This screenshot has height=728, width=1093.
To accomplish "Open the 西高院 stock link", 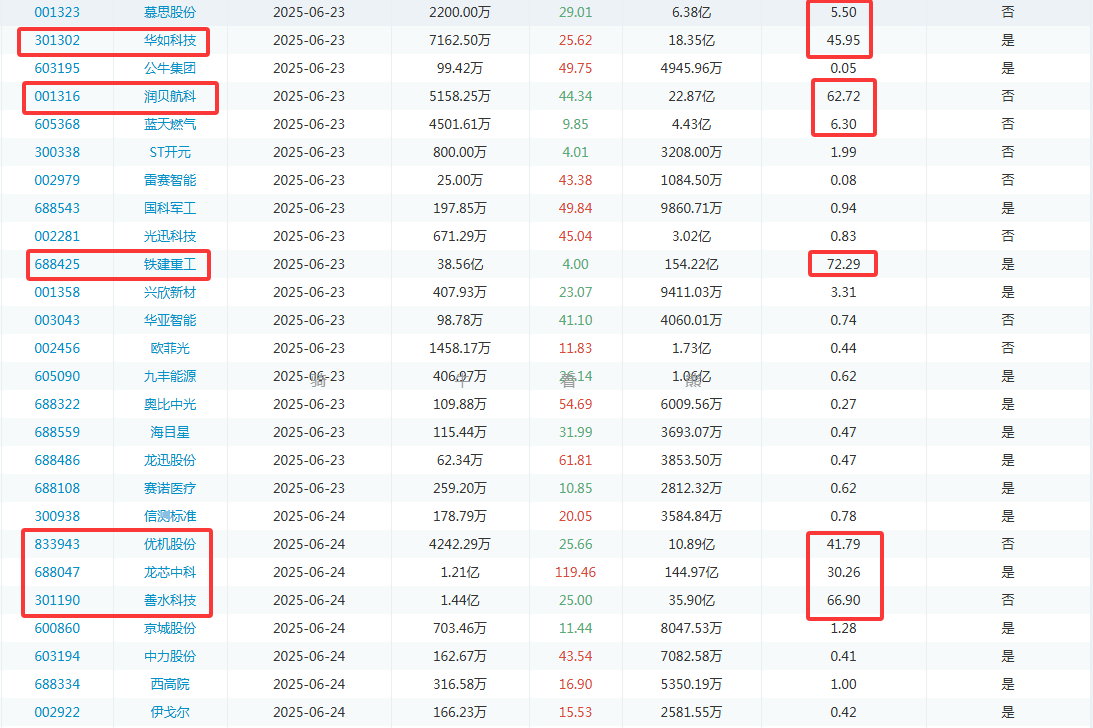I will pos(170,684).
